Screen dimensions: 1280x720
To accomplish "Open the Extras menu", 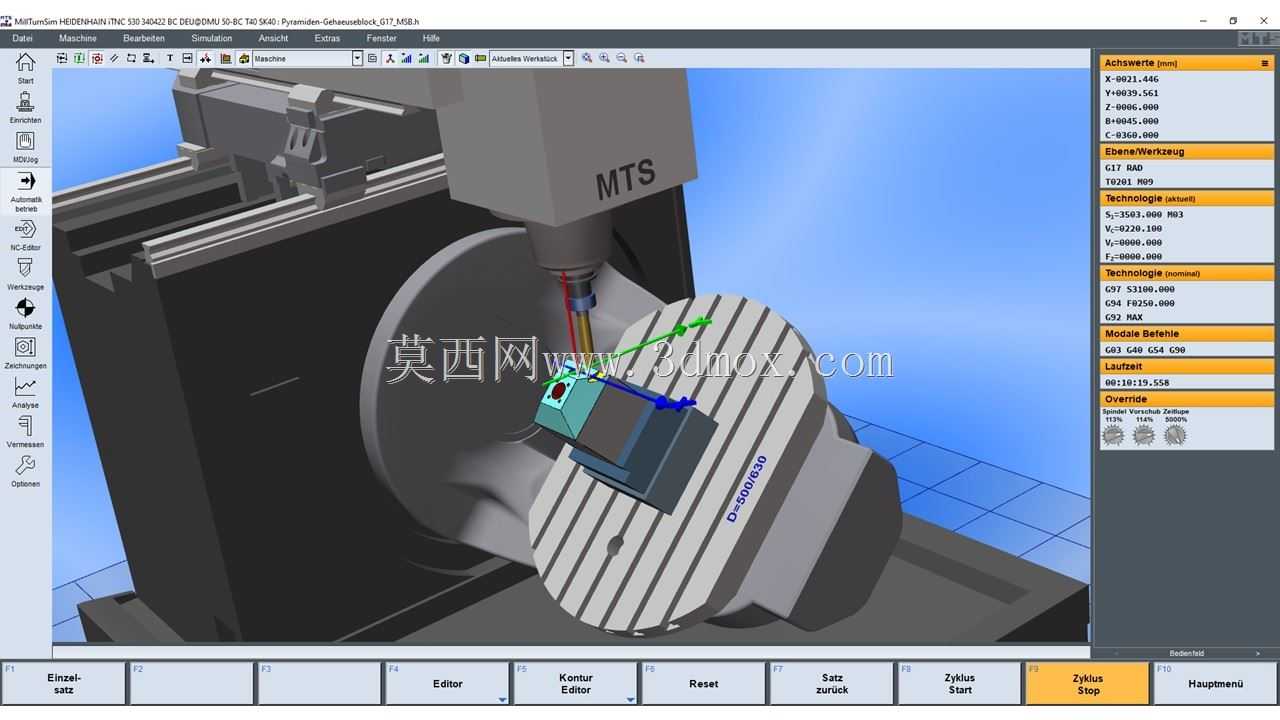I will click(327, 38).
